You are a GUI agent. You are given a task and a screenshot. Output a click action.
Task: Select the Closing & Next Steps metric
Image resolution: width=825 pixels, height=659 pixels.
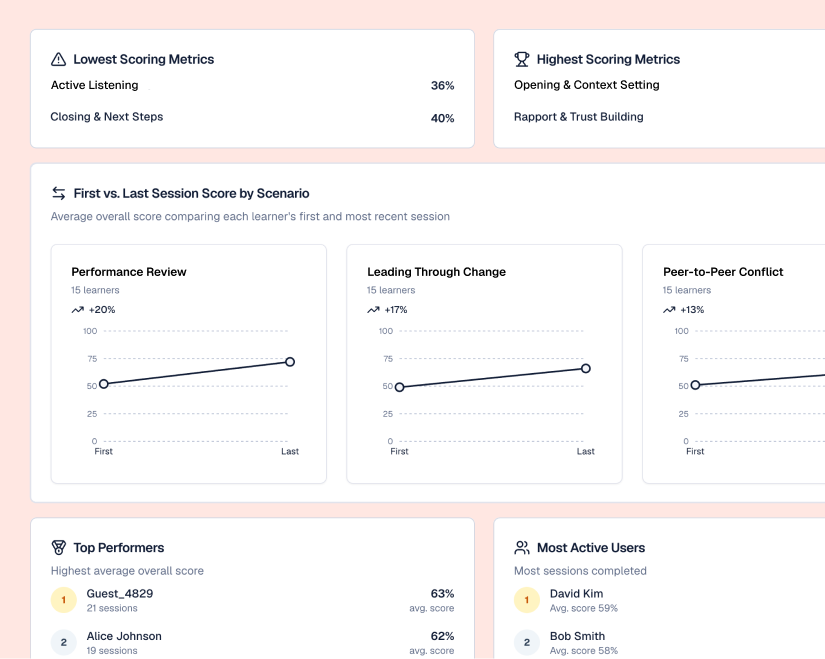tap(107, 117)
